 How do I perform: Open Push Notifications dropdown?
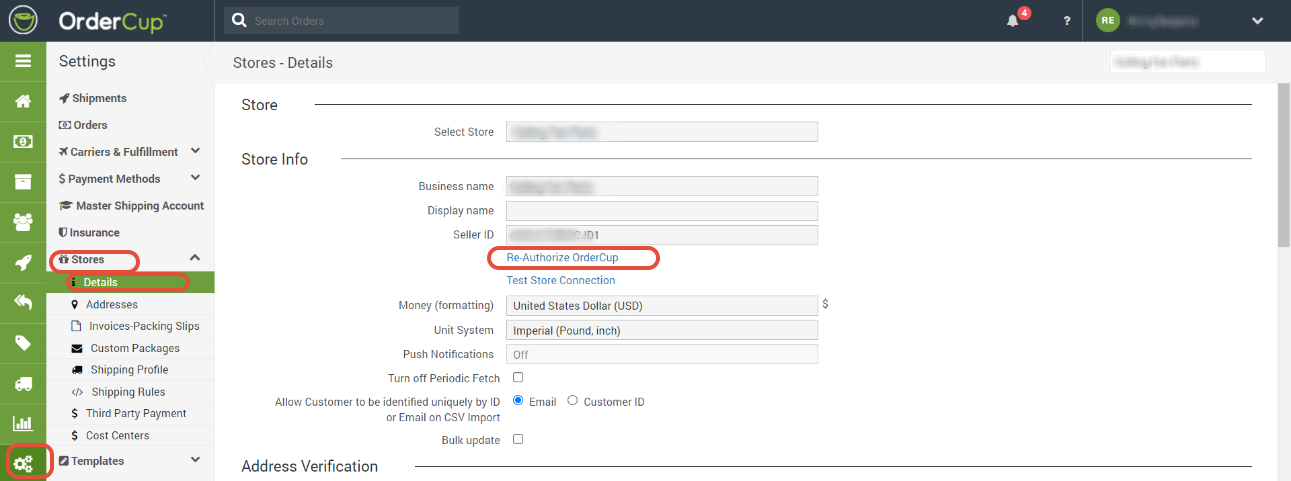[662, 354]
